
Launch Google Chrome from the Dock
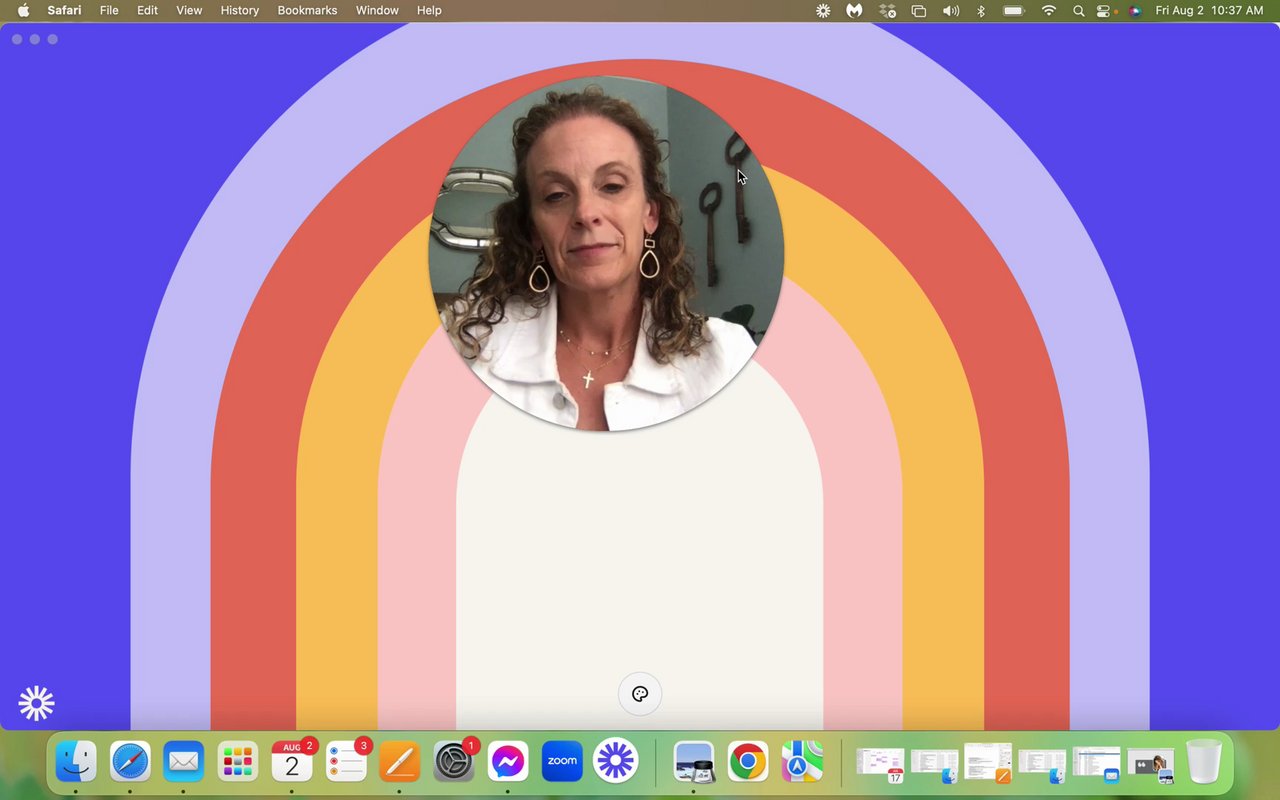coord(748,762)
